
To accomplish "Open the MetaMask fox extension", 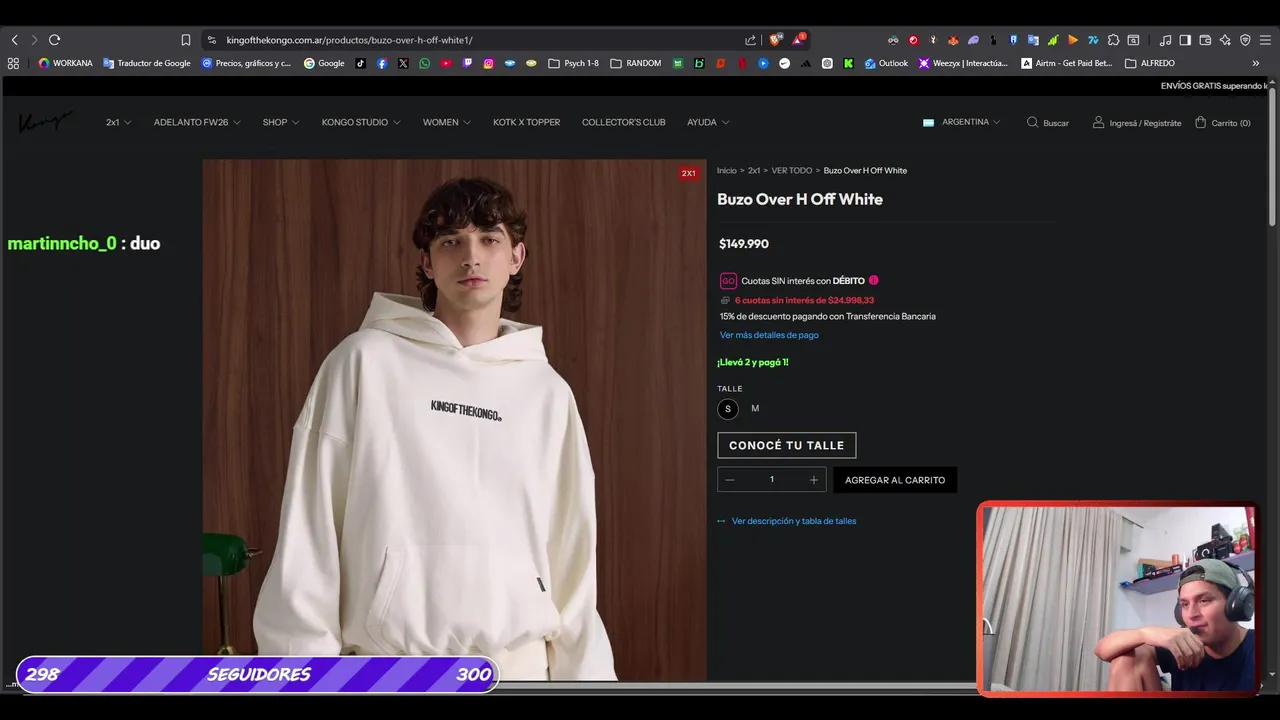I will point(953,40).
